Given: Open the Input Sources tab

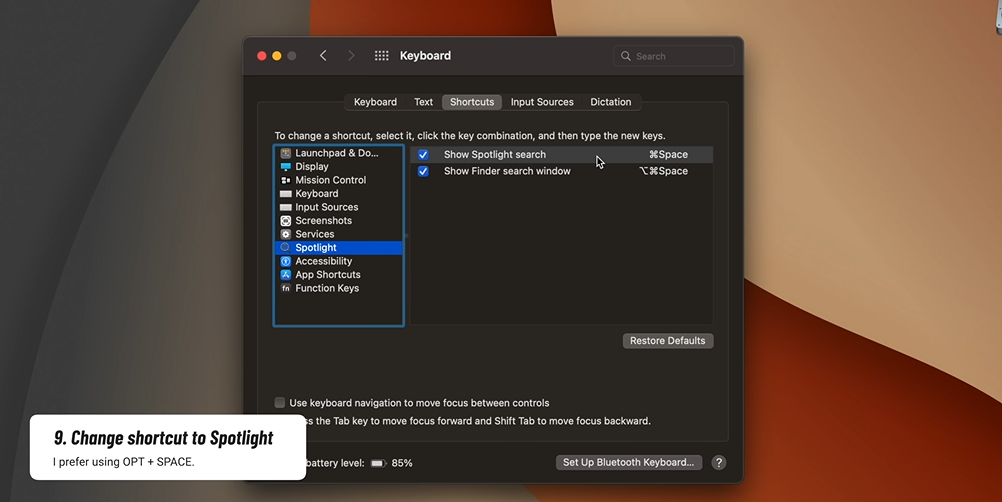Looking at the screenshot, I should [x=542, y=102].
